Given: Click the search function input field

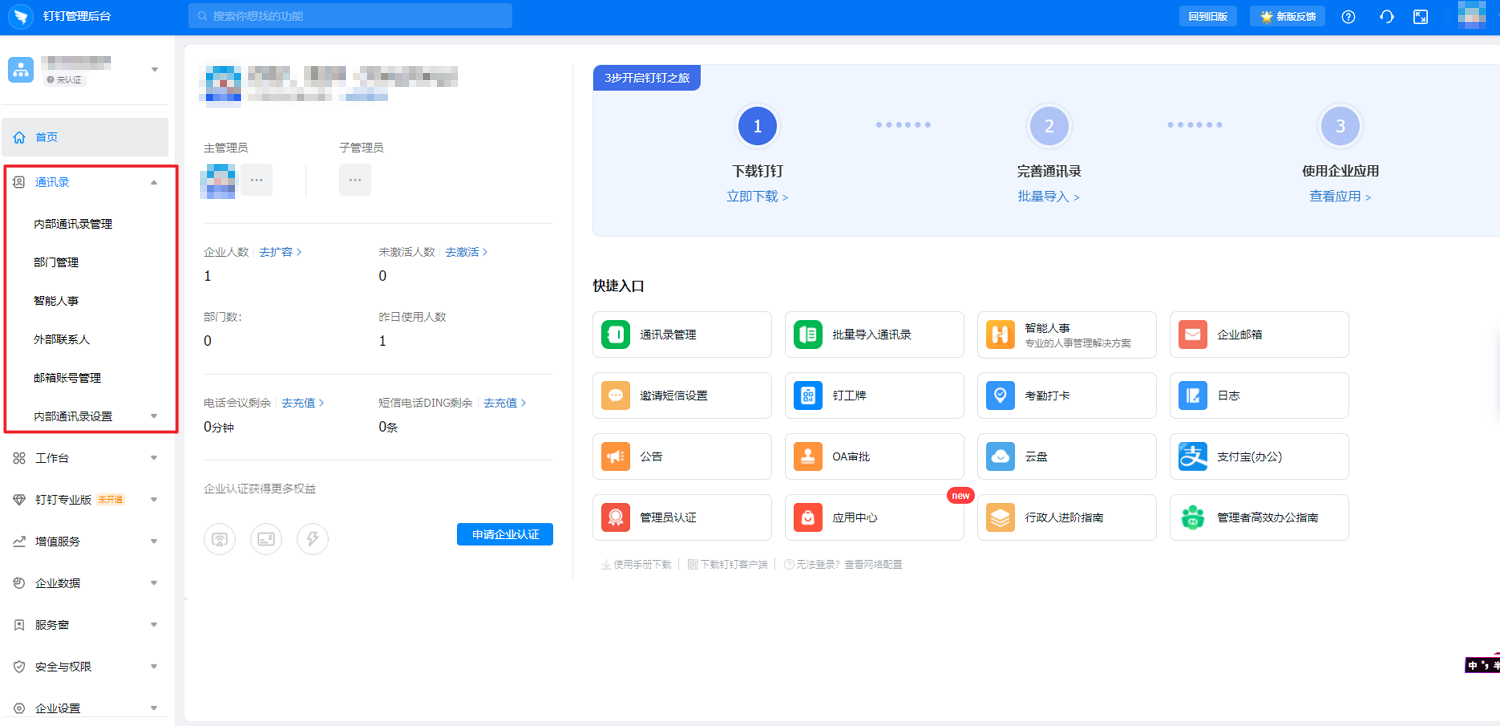Looking at the screenshot, I should [x=350, y=16].
